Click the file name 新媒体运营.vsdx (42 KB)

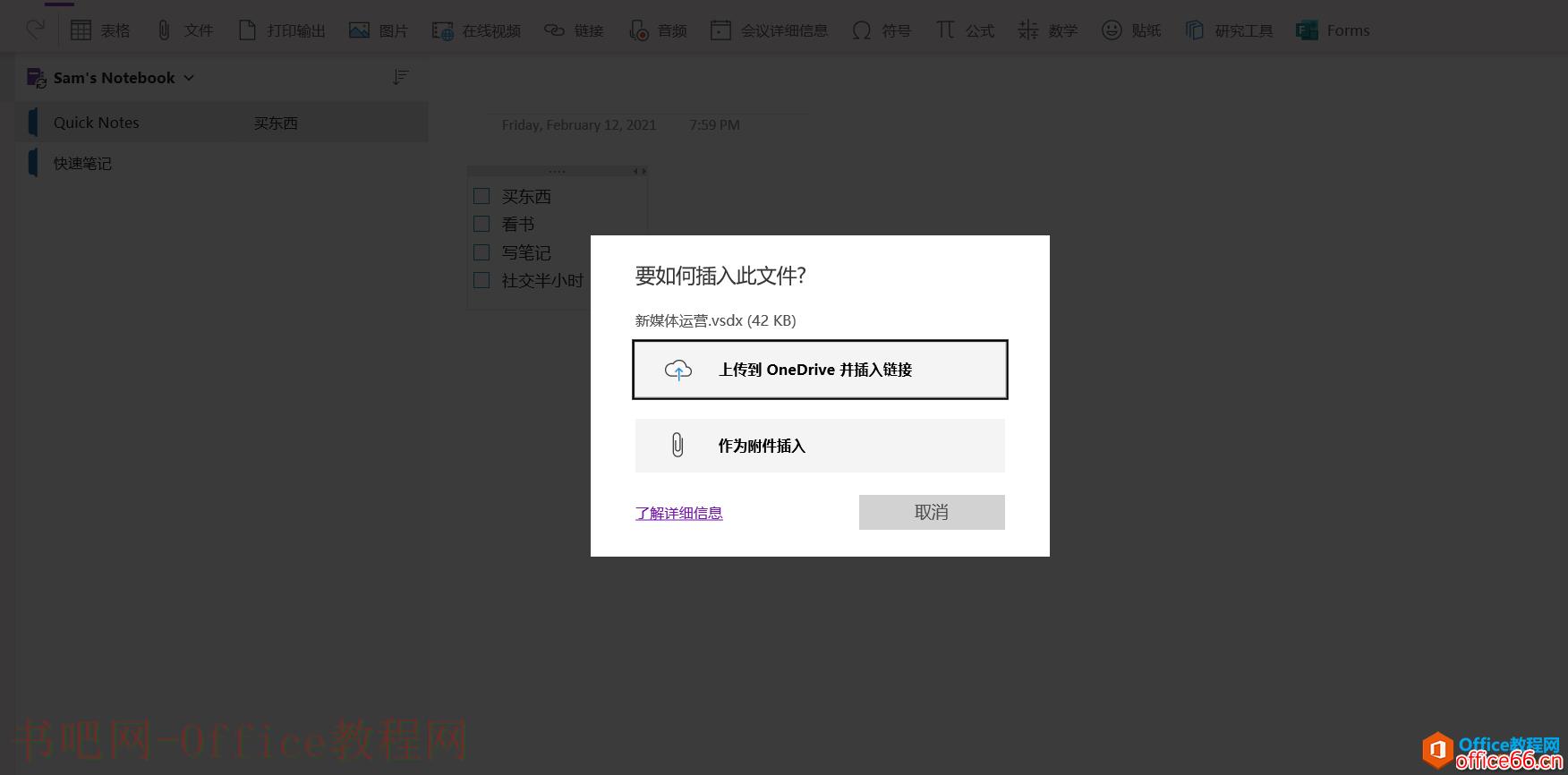[x=716, y=320]
